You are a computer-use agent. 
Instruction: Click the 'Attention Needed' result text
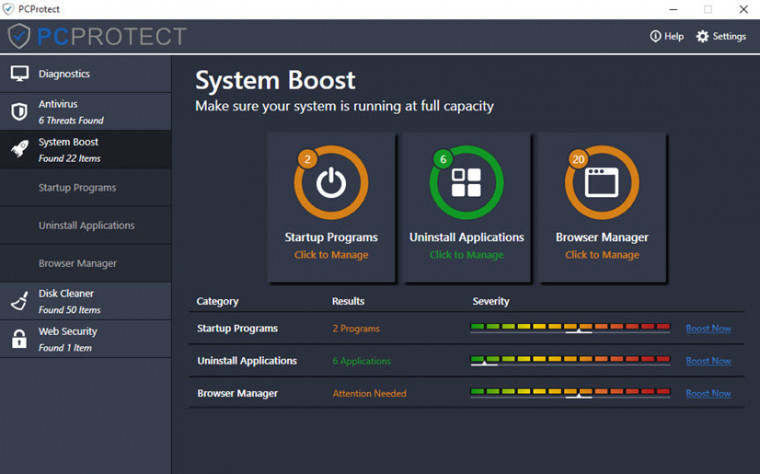(369, 394)
